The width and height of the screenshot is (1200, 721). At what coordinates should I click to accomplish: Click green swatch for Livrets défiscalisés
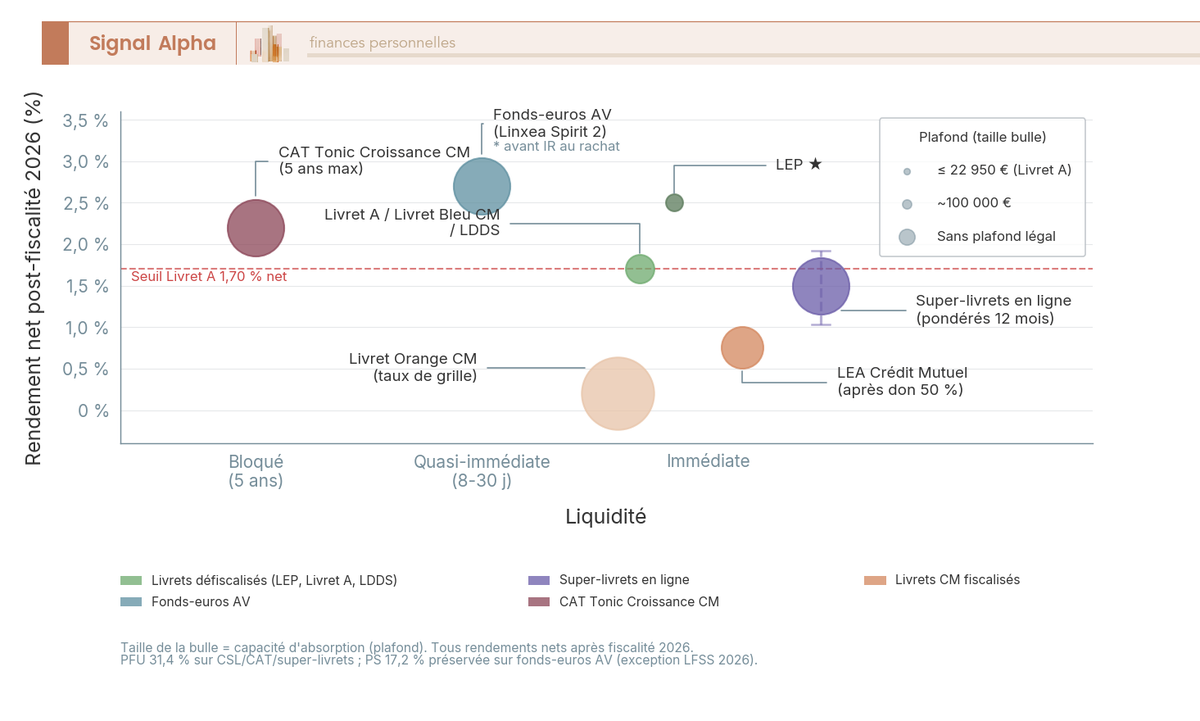pyautogui.click(x=132, y=580)
